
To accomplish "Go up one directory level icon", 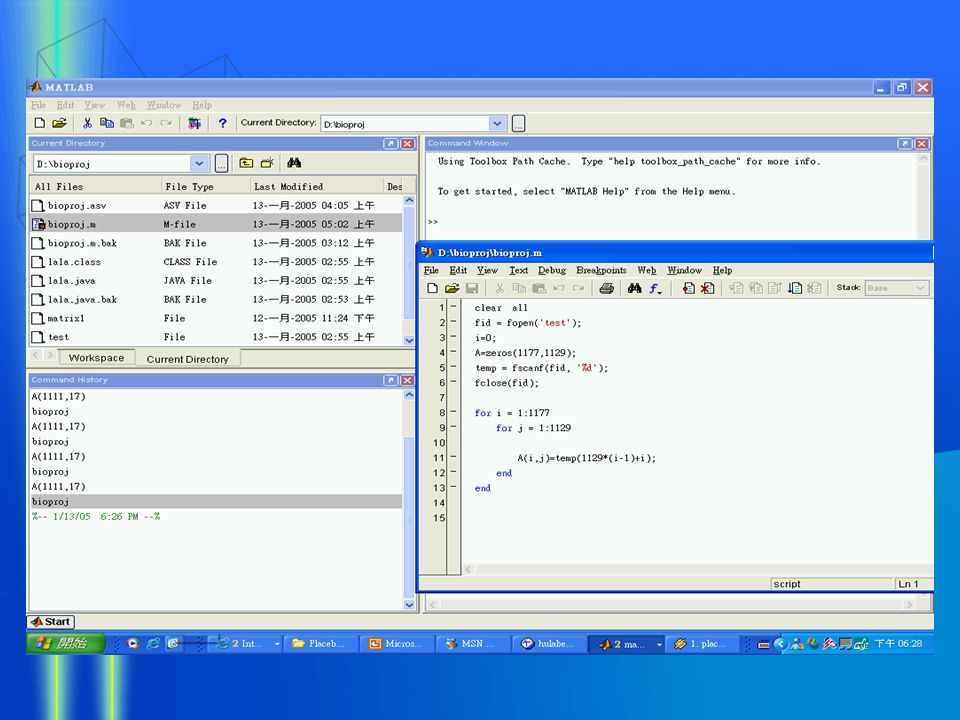I will coord(246,163).
